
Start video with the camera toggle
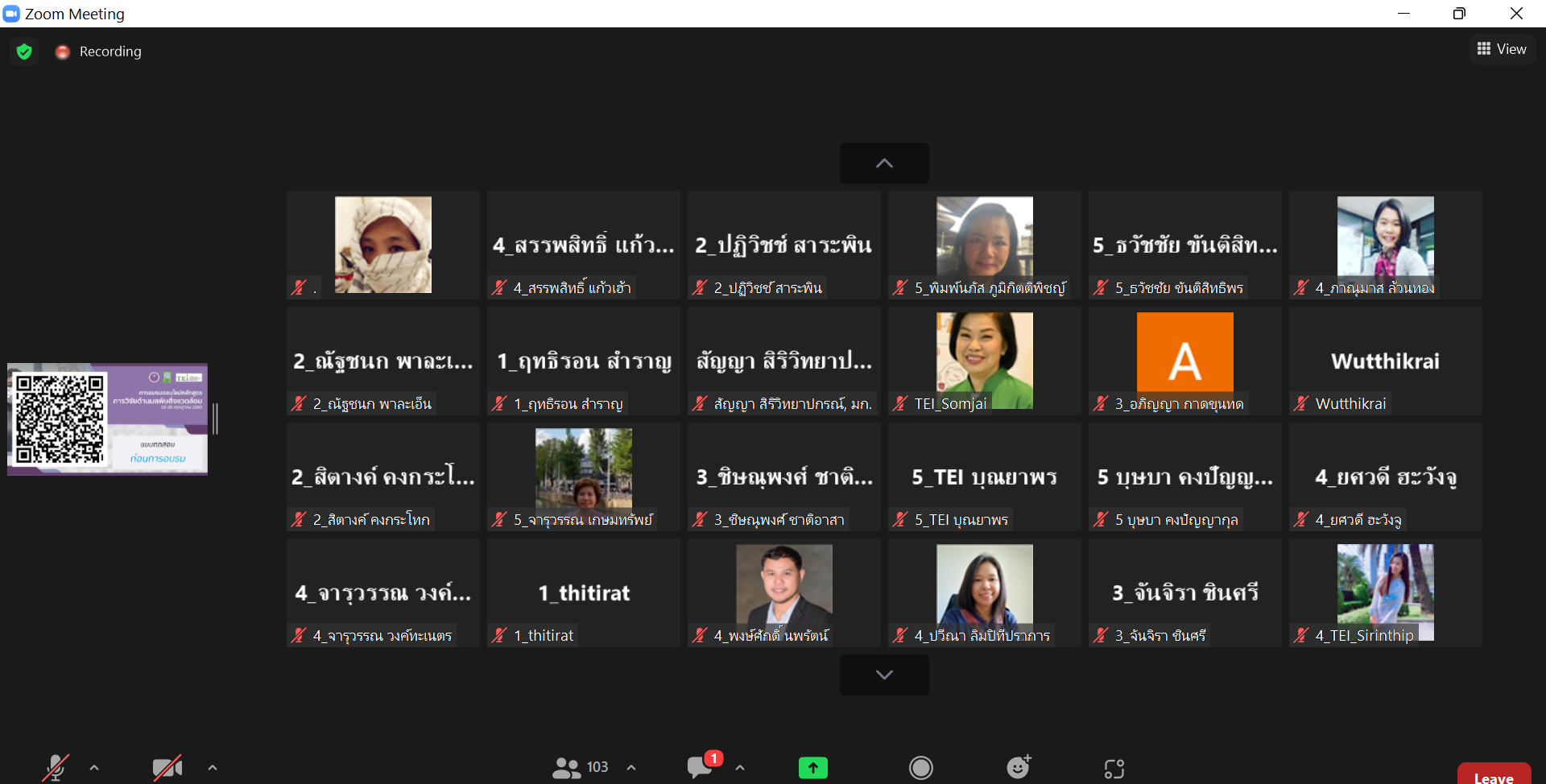167,768
